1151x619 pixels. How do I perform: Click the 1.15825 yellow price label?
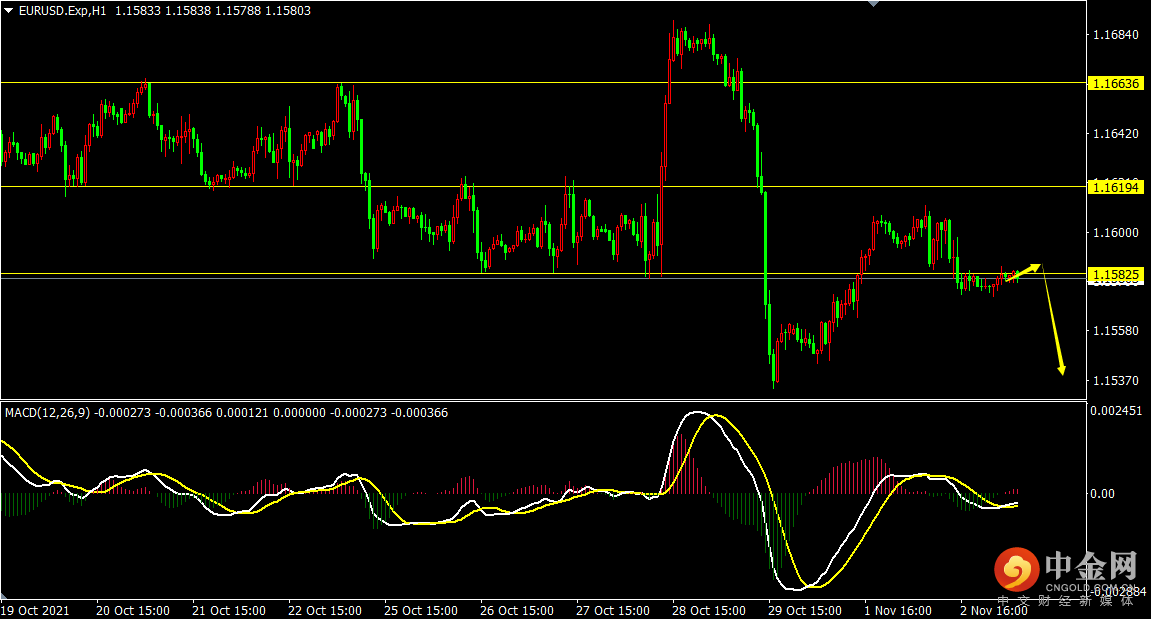coord(1116,275)
